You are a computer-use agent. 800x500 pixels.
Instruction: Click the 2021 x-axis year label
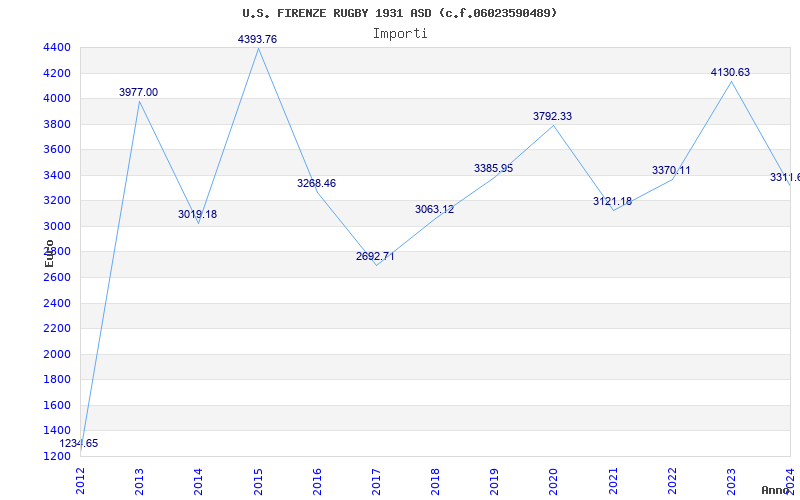(613, 481)
